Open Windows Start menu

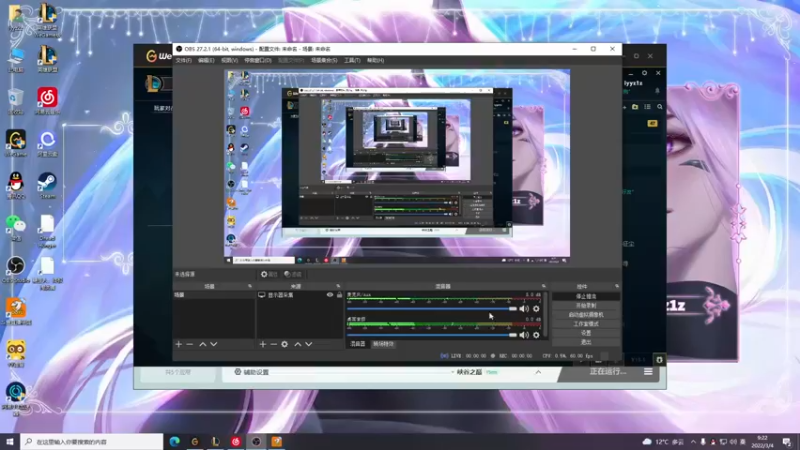tap(10, 442)
